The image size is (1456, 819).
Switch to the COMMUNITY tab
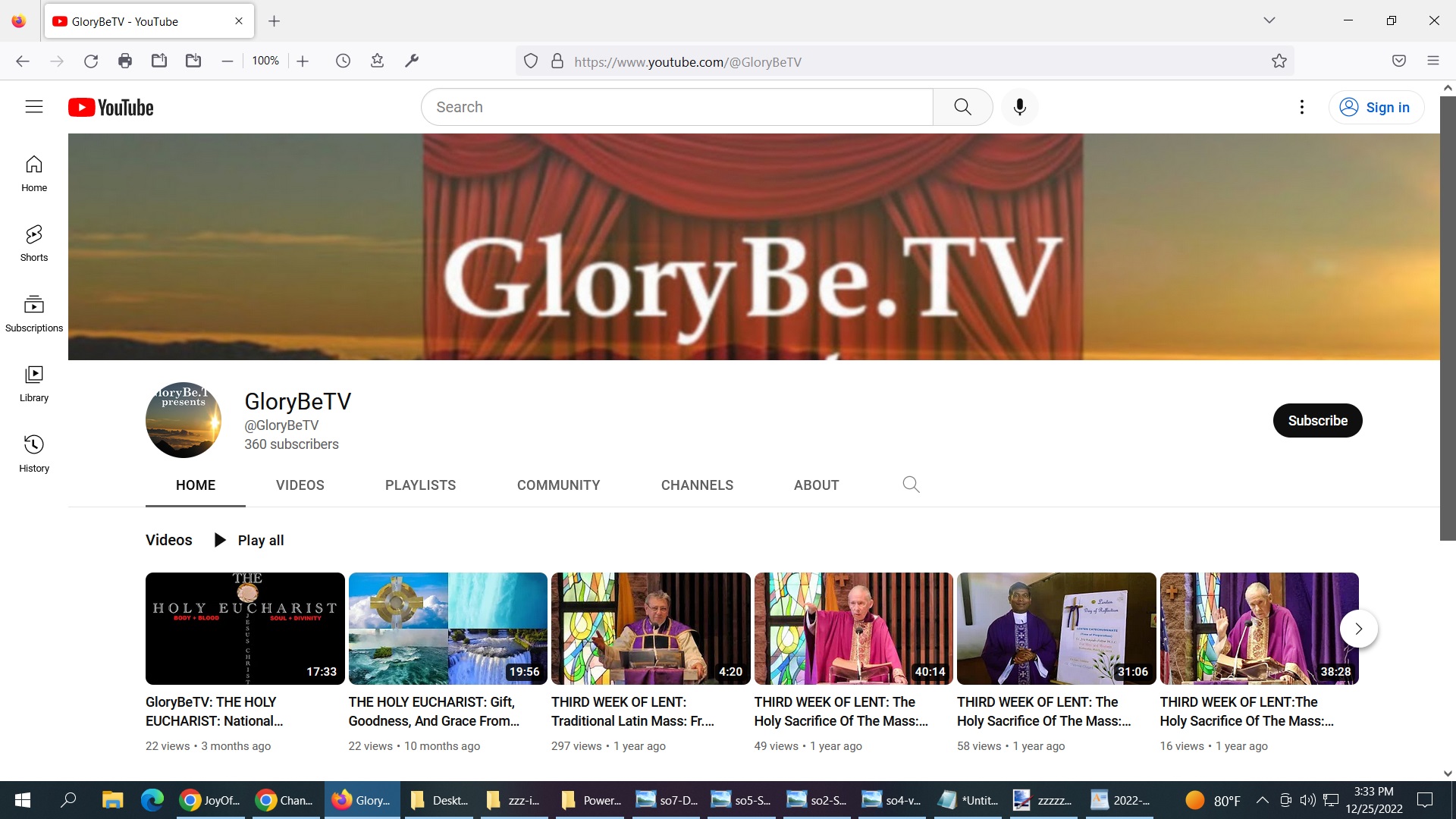click(x=559, y=485)
